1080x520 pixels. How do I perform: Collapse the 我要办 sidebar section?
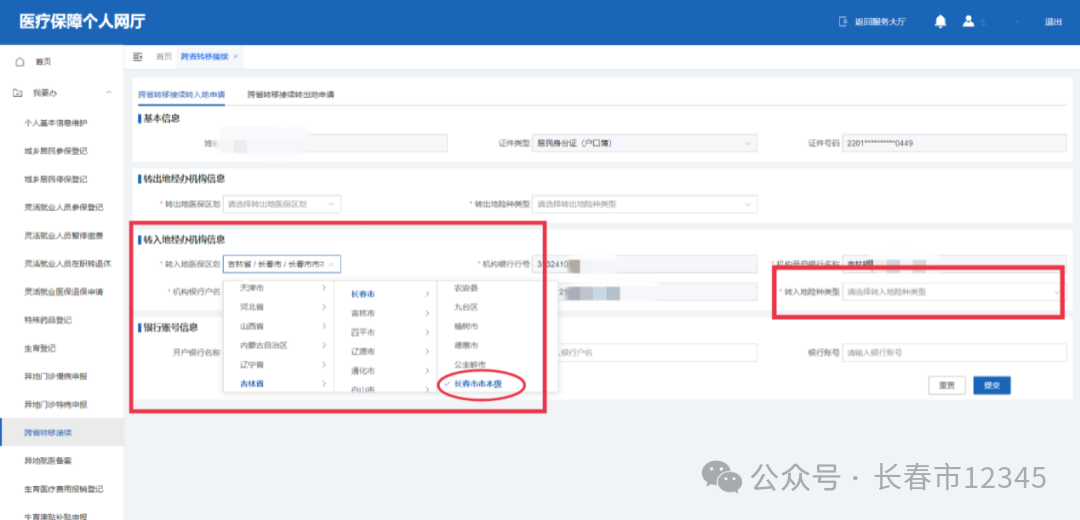tap(108, 92)
